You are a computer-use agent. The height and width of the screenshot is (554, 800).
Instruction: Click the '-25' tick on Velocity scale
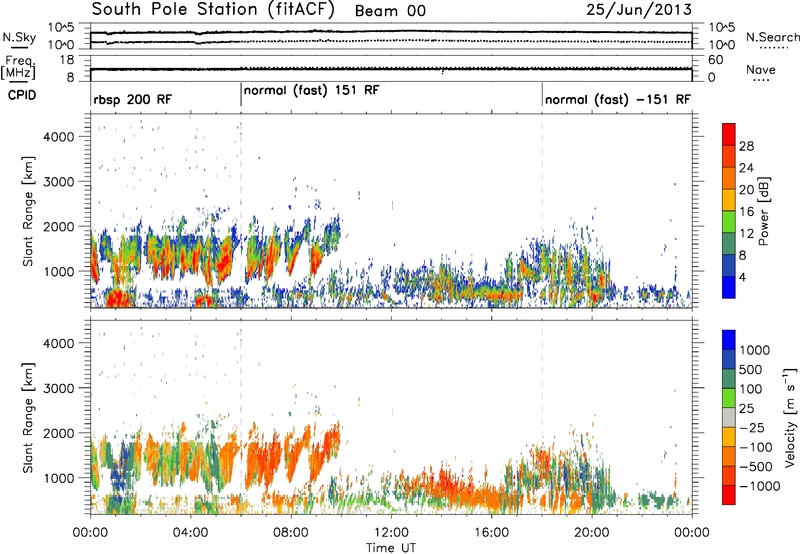click(x=750, y=428)
